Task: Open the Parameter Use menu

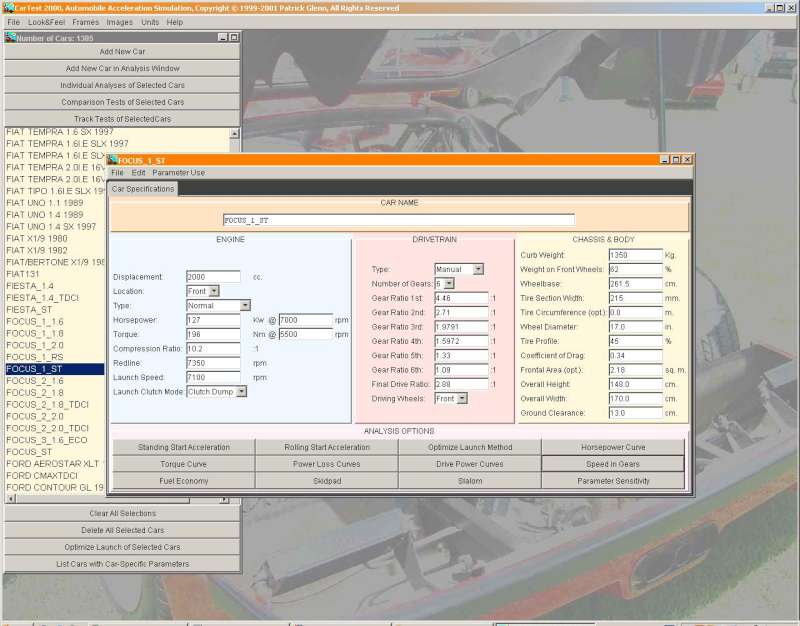Action: [x=178, y=173]
